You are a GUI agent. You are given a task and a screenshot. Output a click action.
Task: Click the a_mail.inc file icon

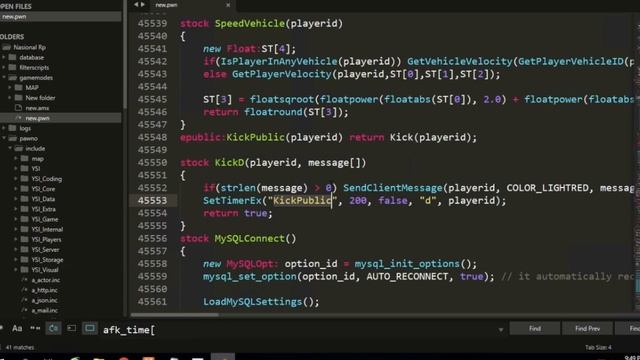(24, 310)
